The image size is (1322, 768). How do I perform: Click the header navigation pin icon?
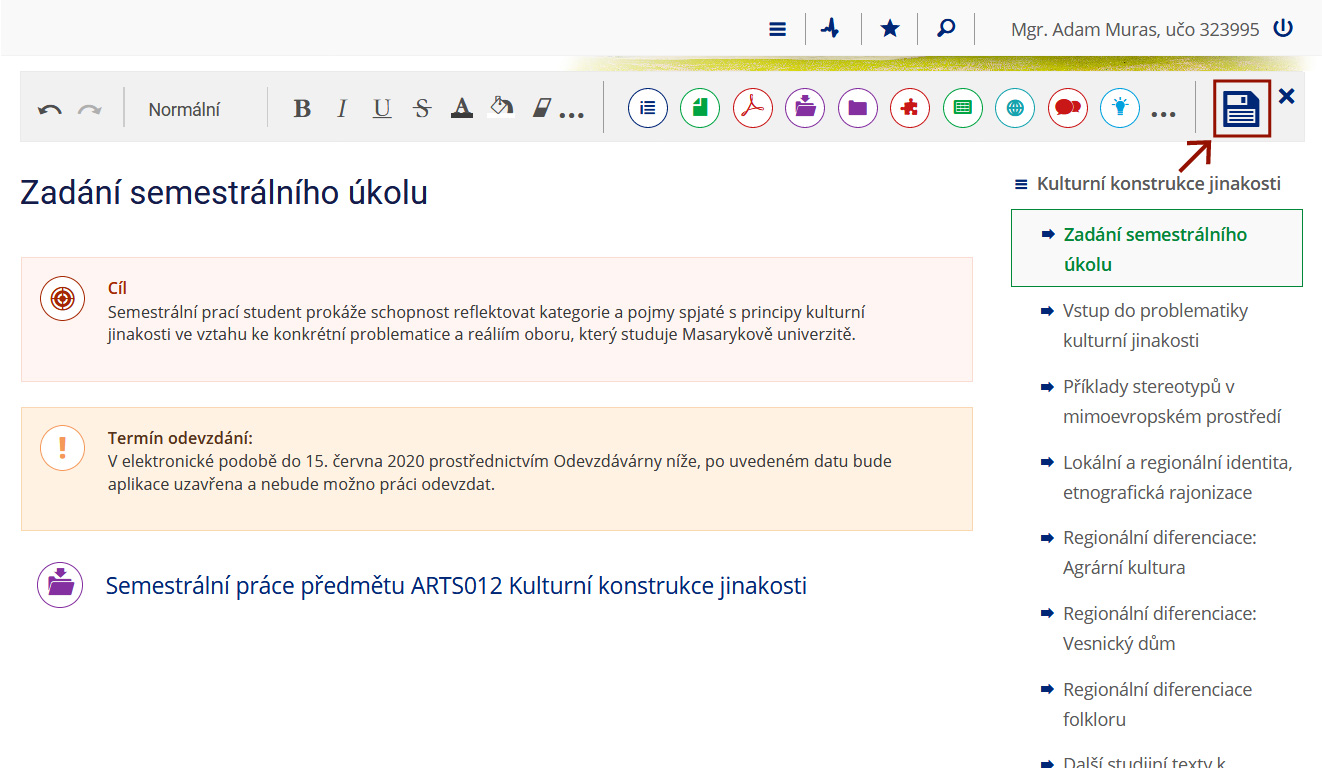click(830, 28)
